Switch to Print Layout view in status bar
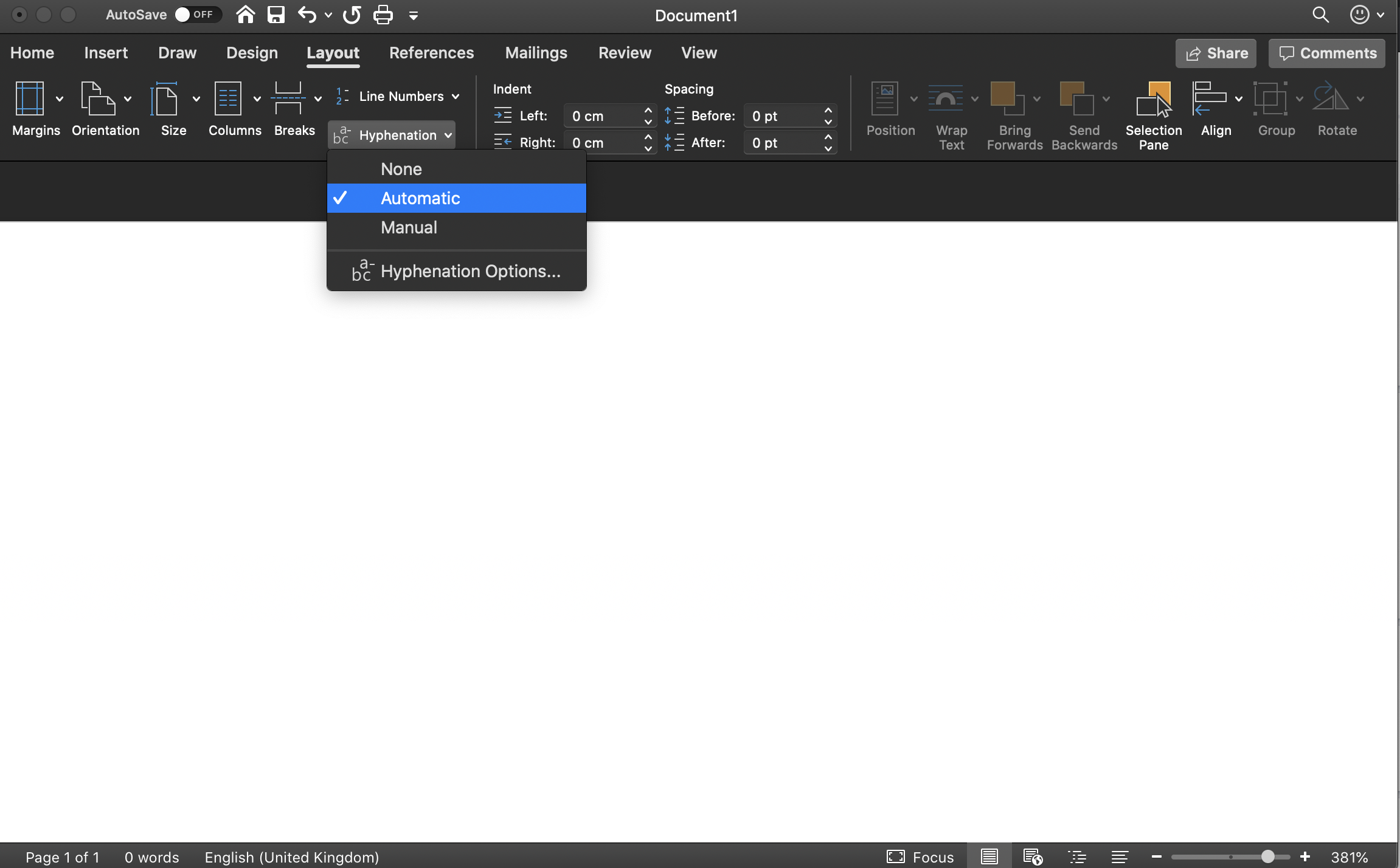Image resolution: width=1400 pixels, height=868 pixels. pos(989,856)
